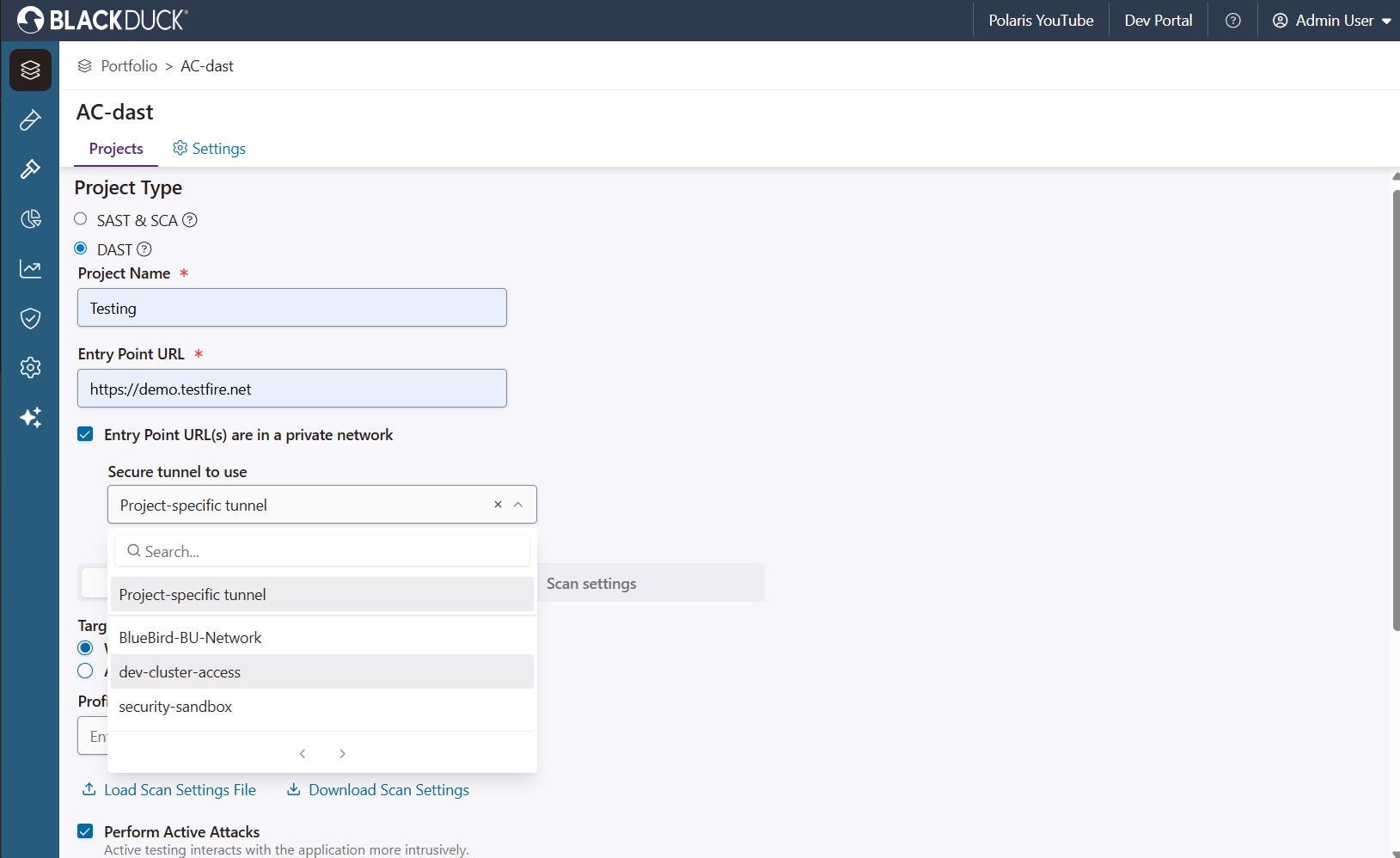Go to next page of tunnel list
Screen dimensions: 1400x858
pos(342,754)
